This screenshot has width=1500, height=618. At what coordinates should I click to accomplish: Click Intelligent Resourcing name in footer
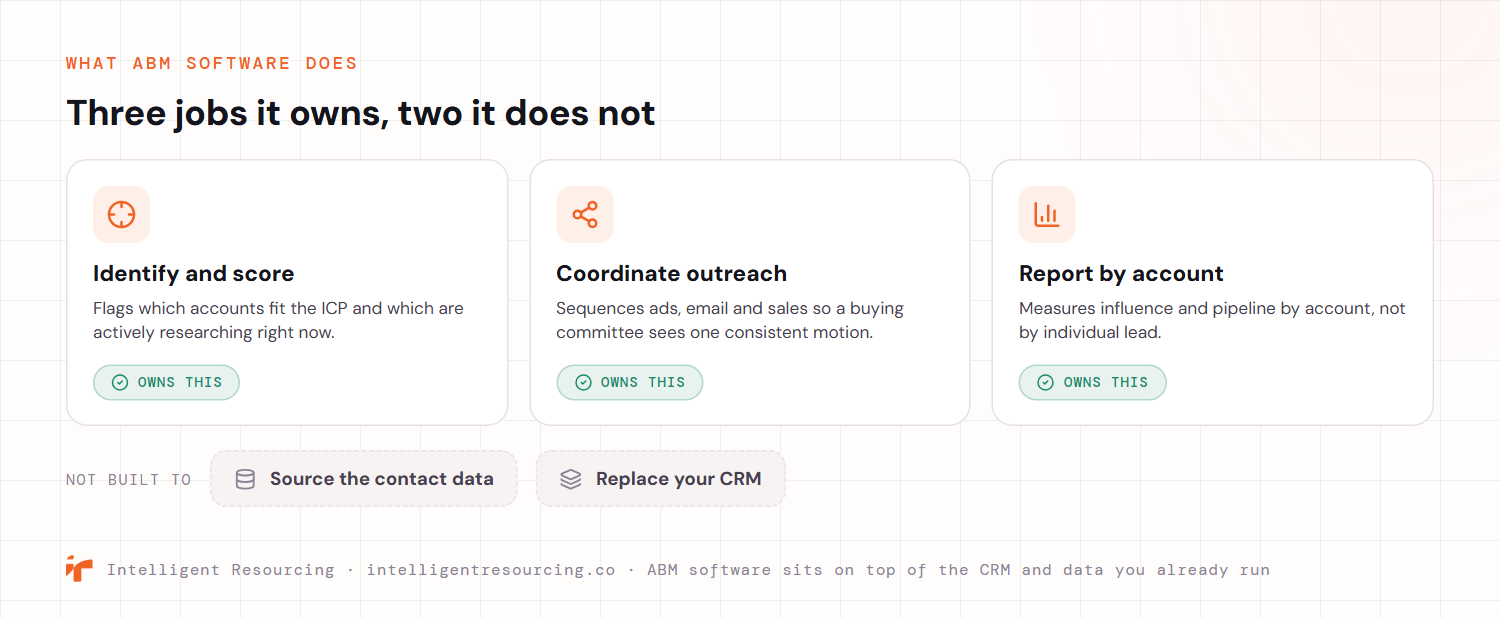click(221, 570)
